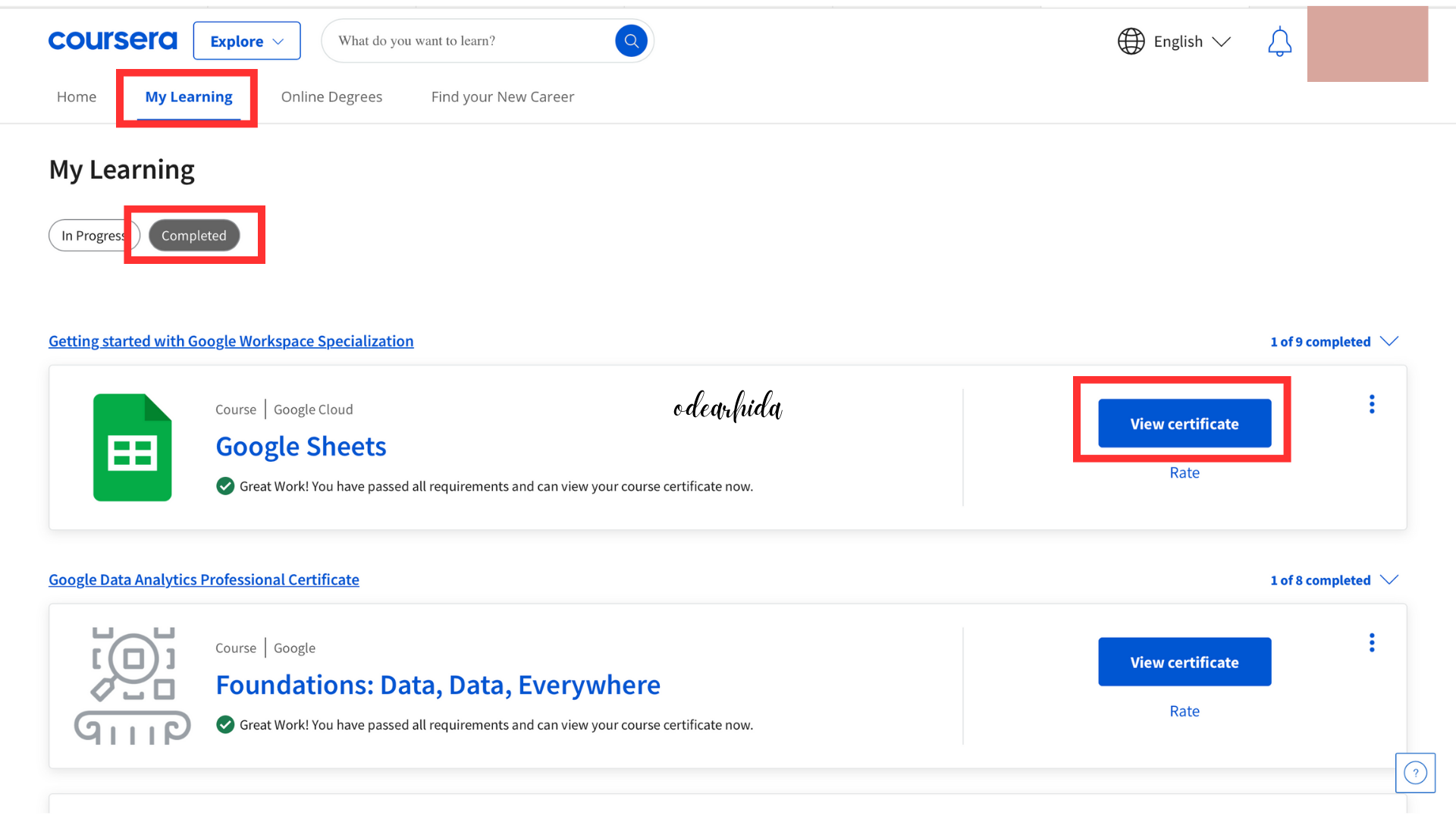Image resolution: width=1456 pixels, height=819 pixels.
Task: Click the Coursera logo
Action: (x=112, y=40)
